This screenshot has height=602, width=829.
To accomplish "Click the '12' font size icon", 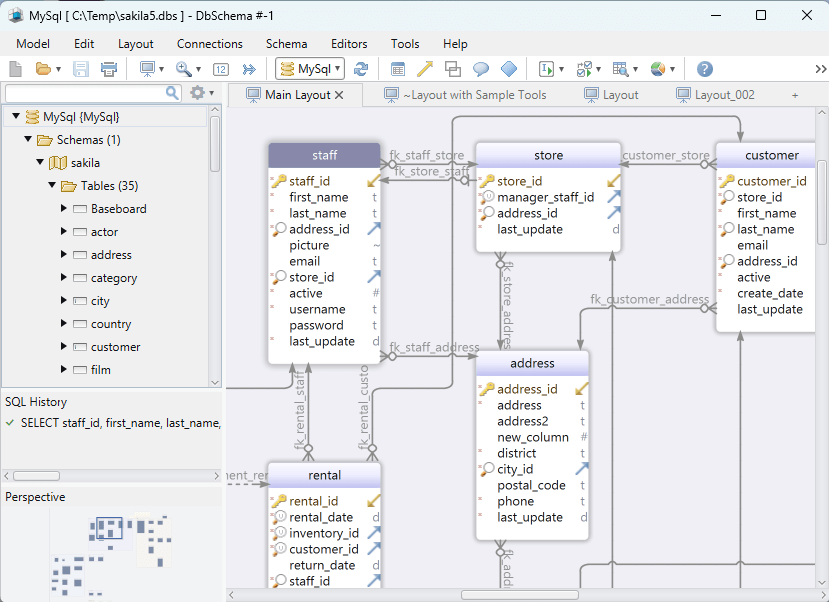I will tap(220, 69).
